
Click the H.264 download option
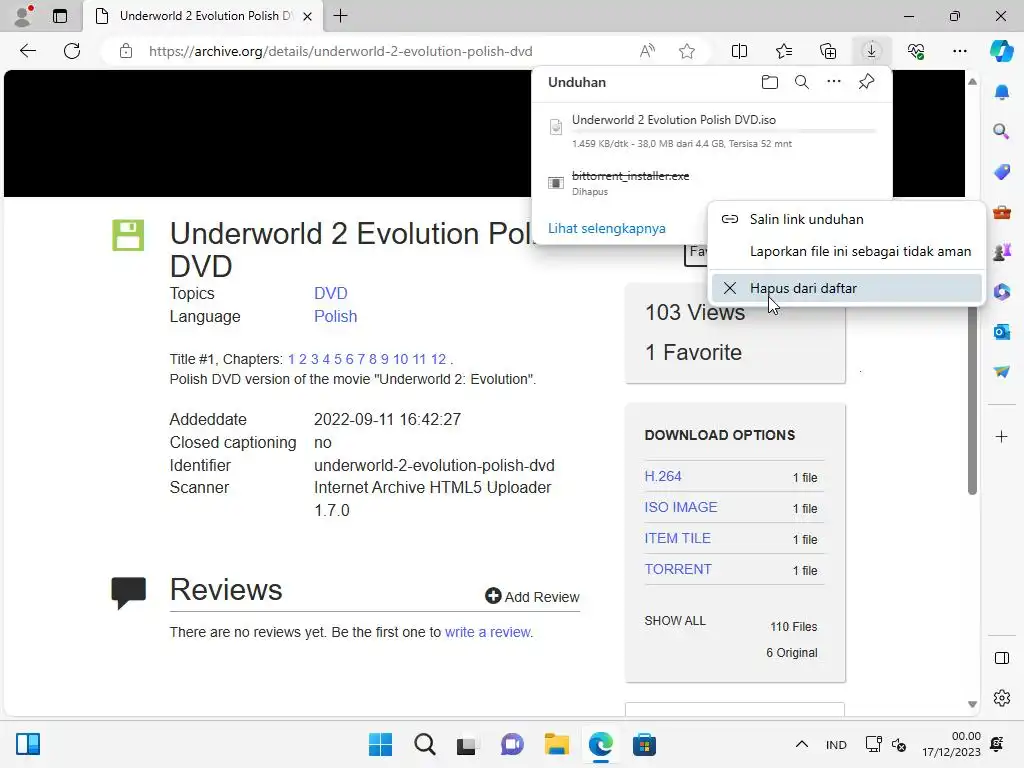click(x=663, y=476)
